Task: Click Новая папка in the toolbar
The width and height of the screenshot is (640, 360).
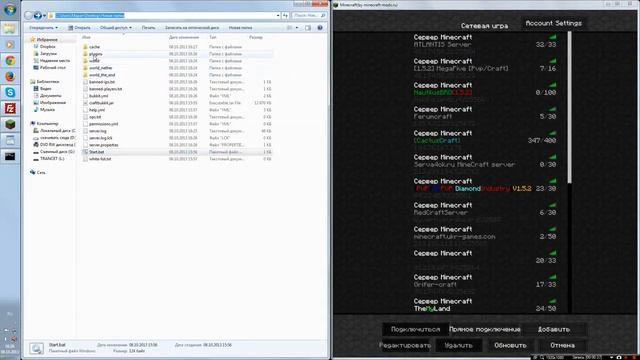Action: 240,28
